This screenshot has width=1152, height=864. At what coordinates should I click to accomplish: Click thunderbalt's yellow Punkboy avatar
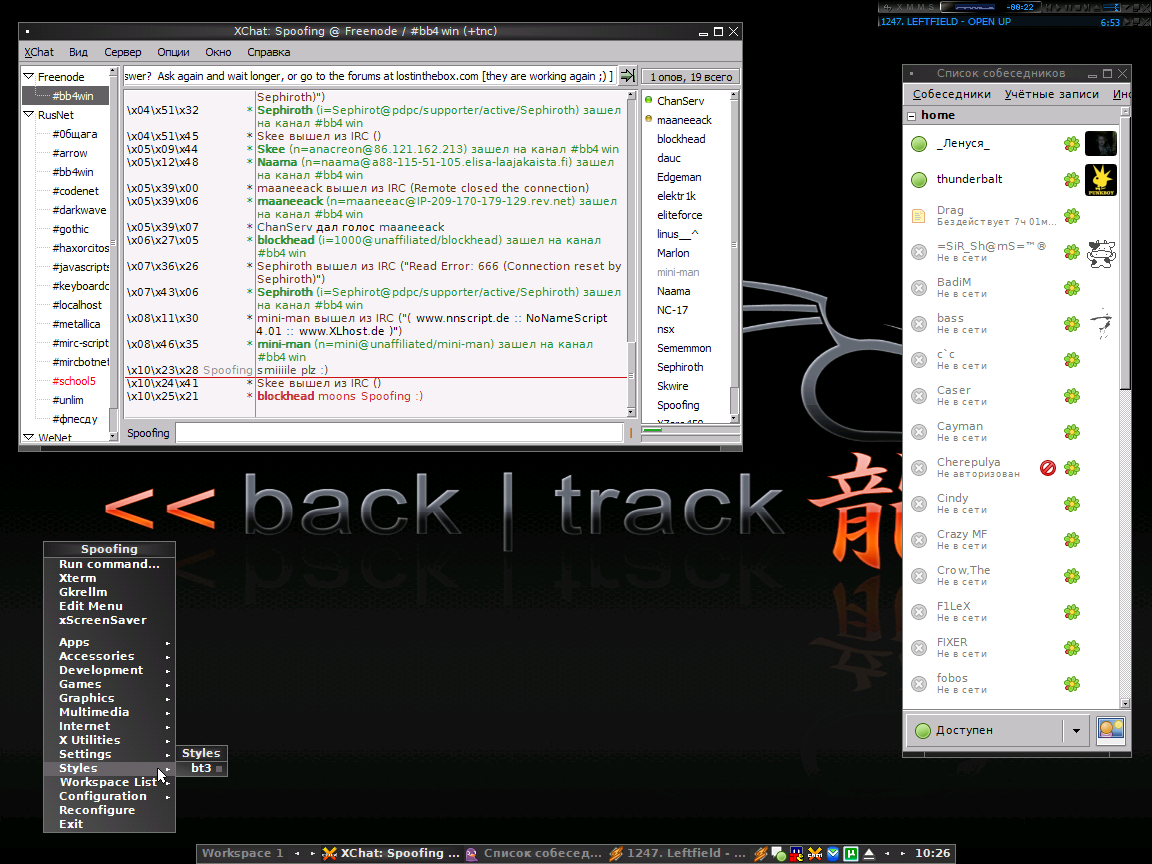pos(1101,179)
